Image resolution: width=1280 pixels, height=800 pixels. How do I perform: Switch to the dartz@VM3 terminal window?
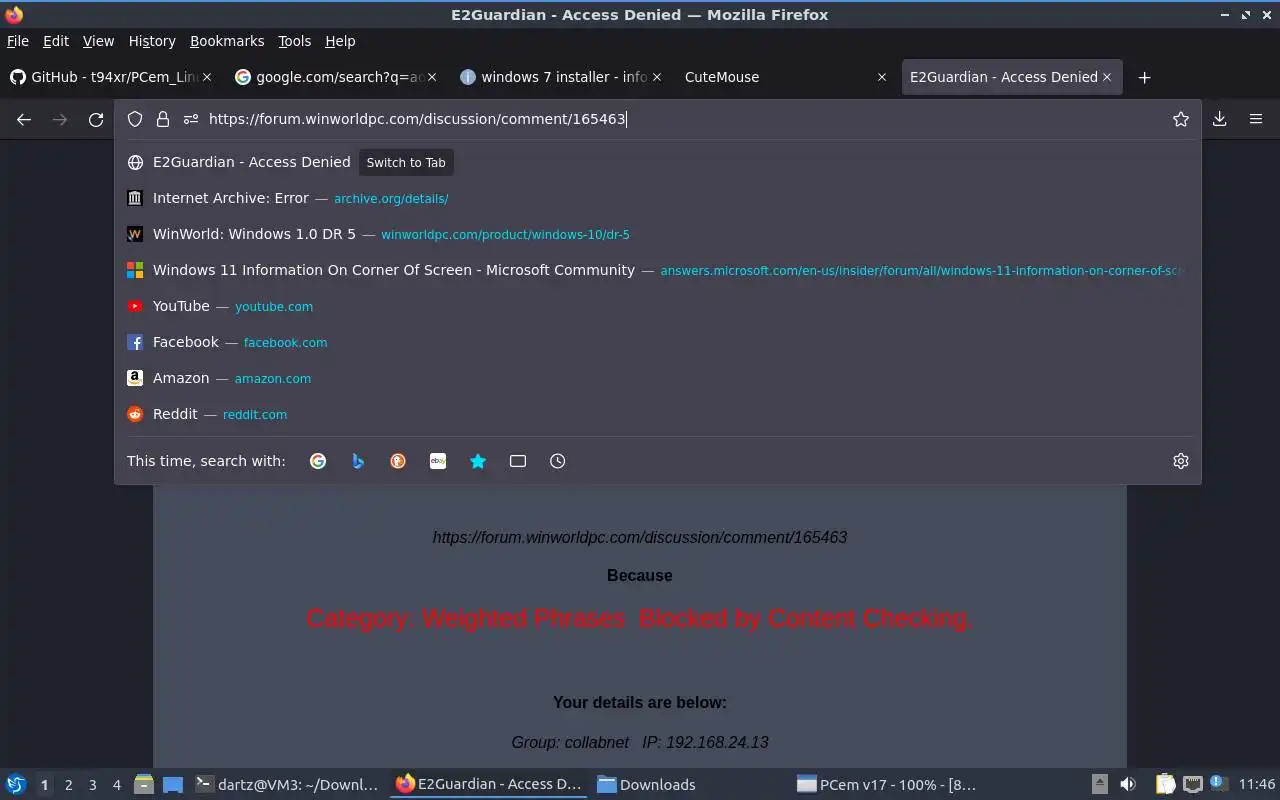(288, 785)
